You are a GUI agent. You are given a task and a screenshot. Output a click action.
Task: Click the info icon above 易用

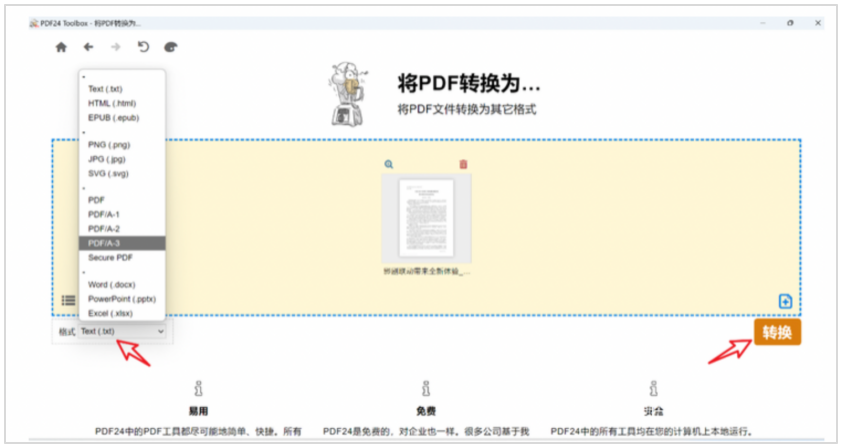pyautogui.click(x=199, y=388)
